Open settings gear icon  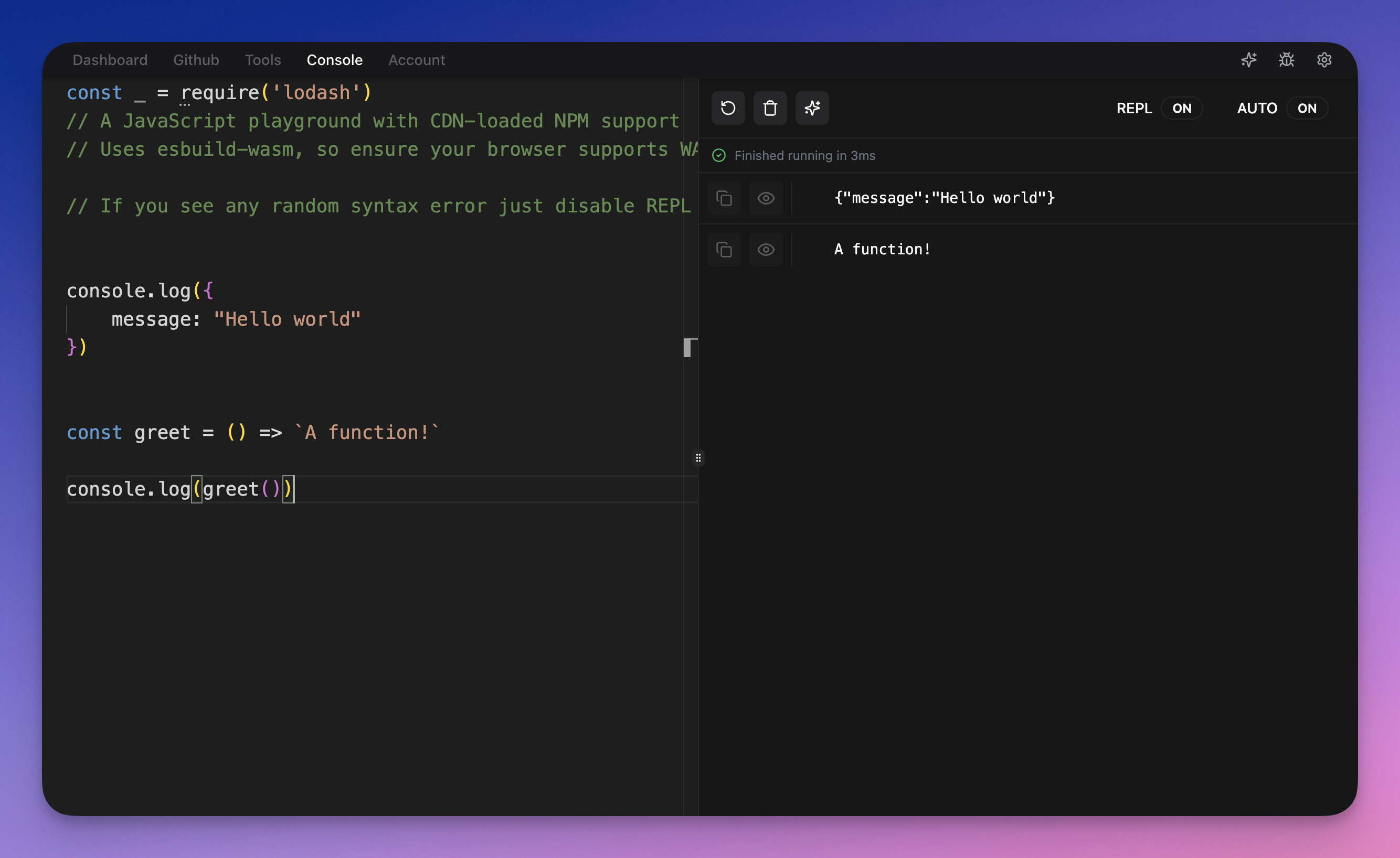coord(1324,60)
